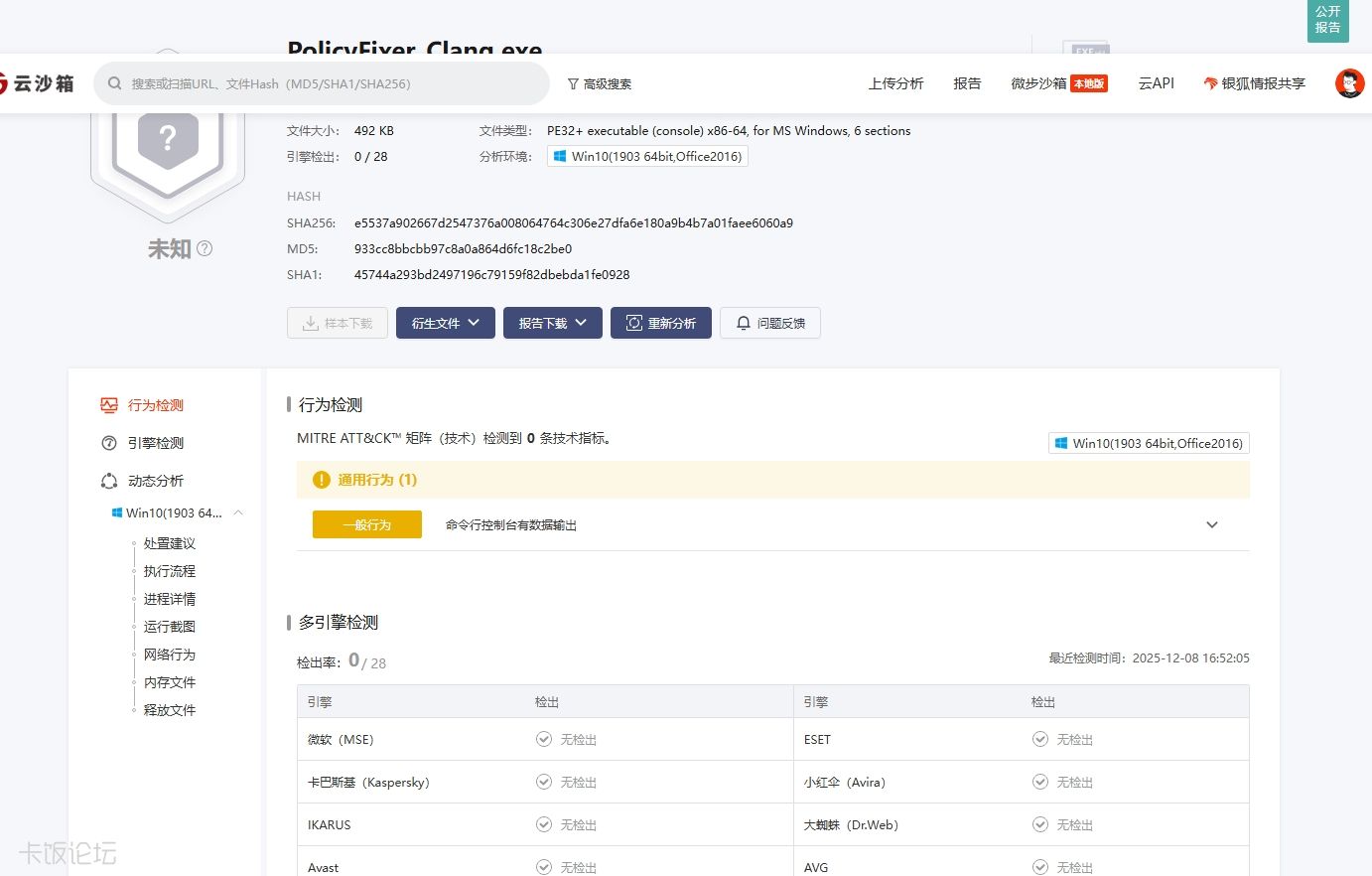Open the user avatar at top right
This screenshot has height=876, width=1372.
[1349, 83]
